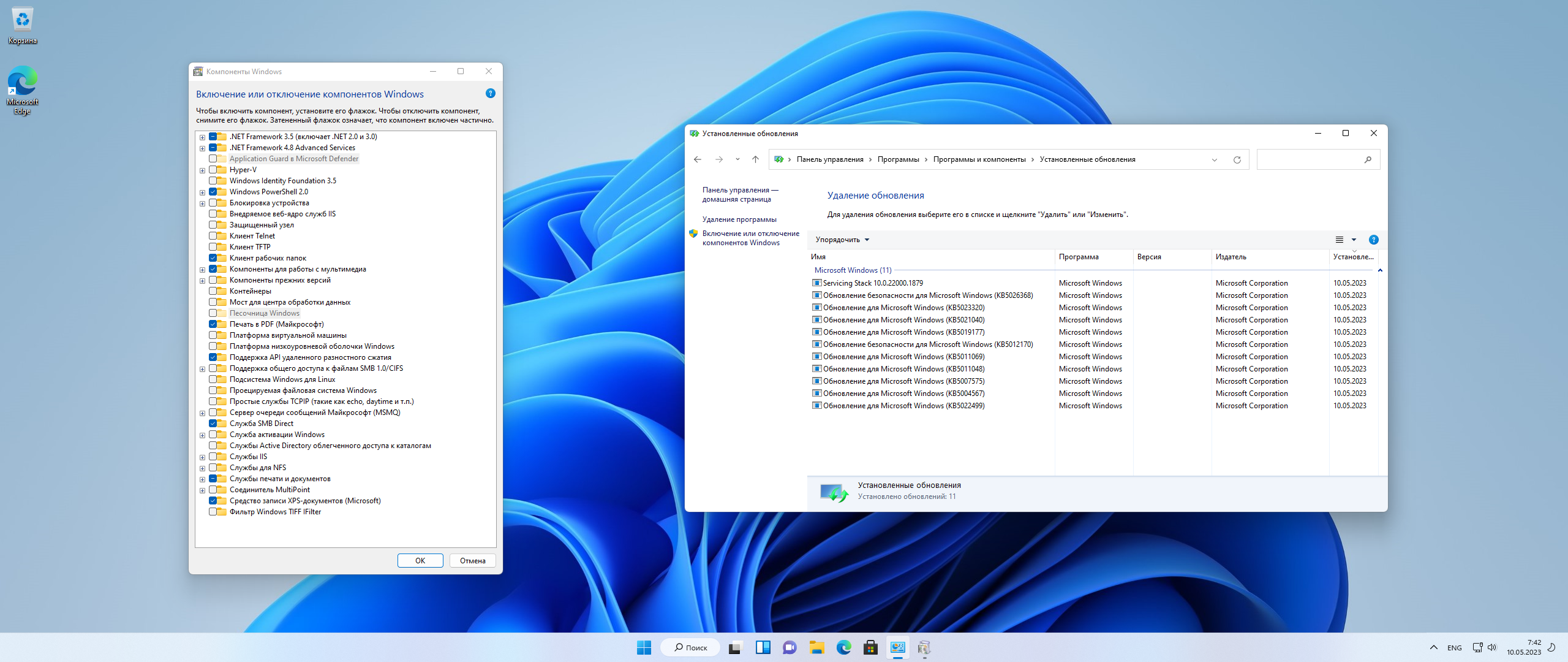Switch to Control Panel taskbar icon
The height and width of the screenshot is (662, 1568).
897,647
